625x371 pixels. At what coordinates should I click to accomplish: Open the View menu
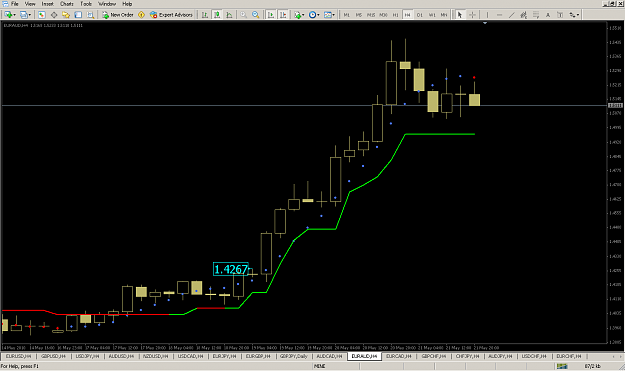(x=30, y=4)
